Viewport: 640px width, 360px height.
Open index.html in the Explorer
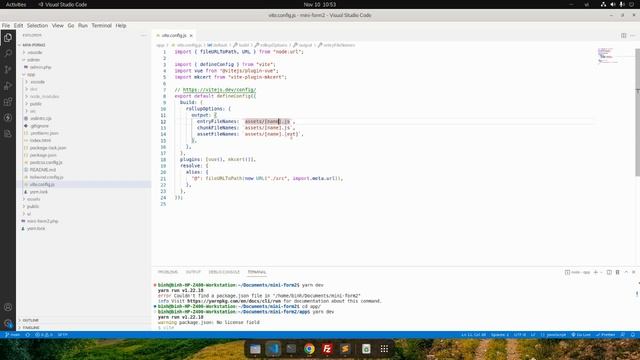tap(84, 140)
